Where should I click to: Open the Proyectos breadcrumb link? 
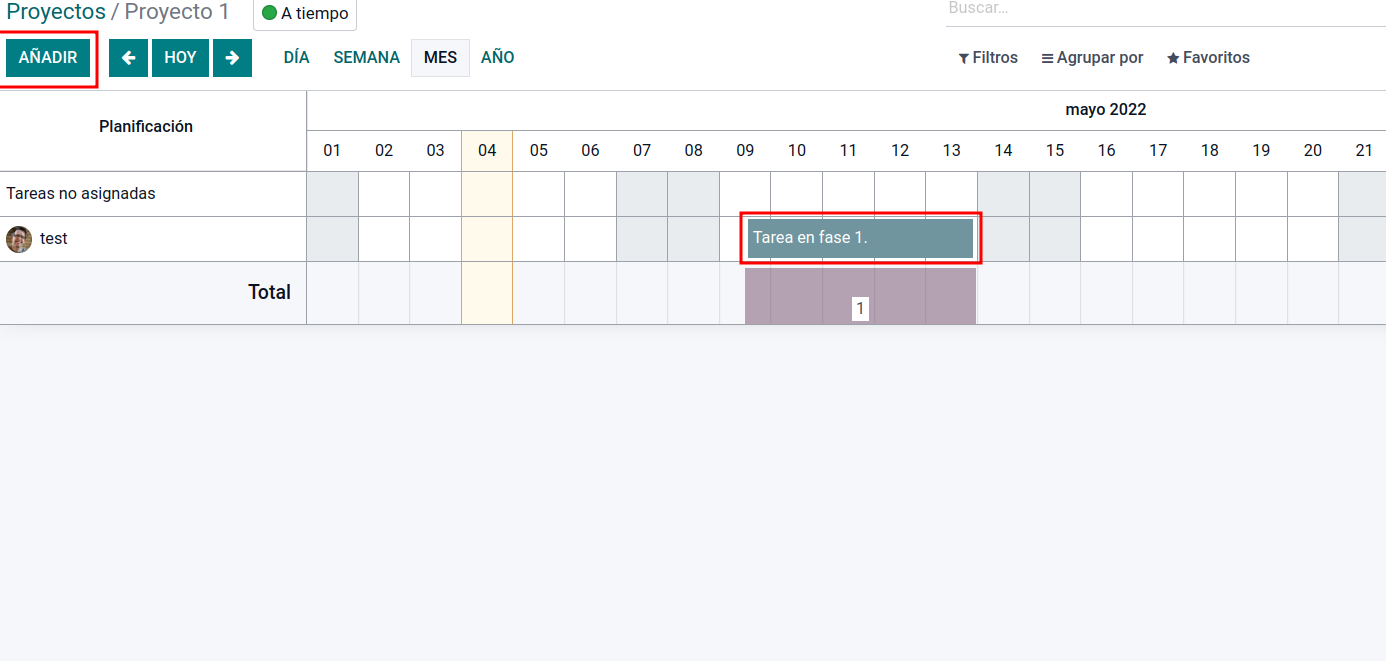tap(56, 12)
